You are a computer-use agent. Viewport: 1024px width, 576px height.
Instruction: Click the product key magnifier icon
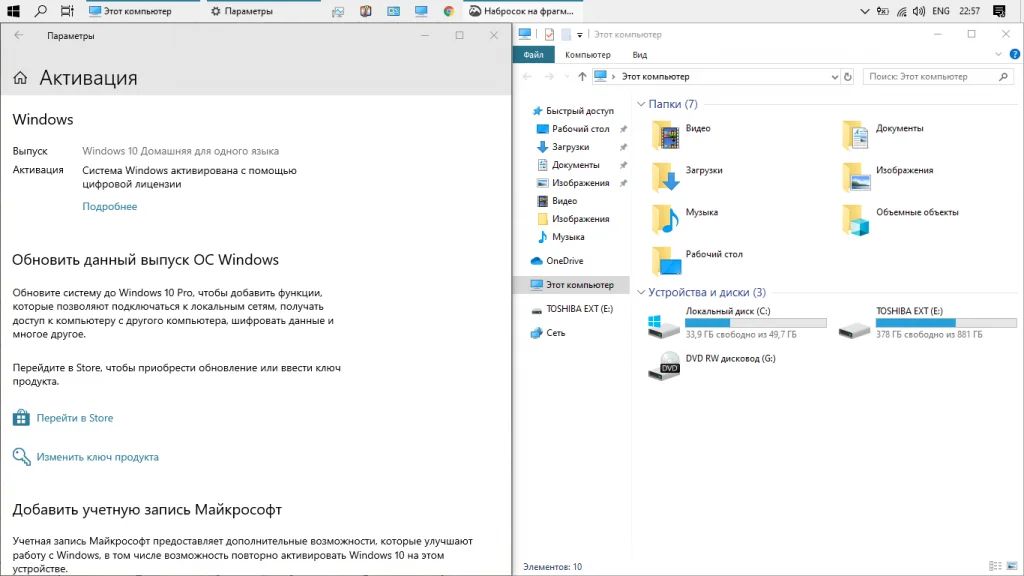[x=22, y=456]
